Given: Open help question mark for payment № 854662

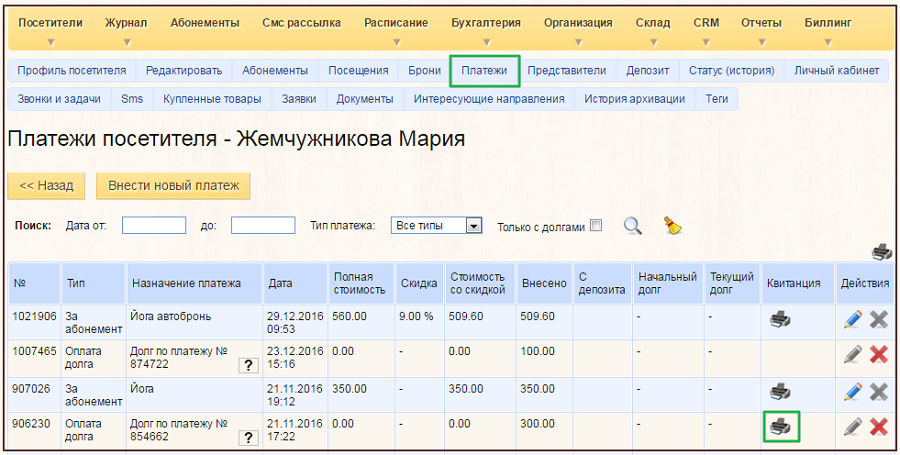Looking at the screenshot, I should (248, 438).
